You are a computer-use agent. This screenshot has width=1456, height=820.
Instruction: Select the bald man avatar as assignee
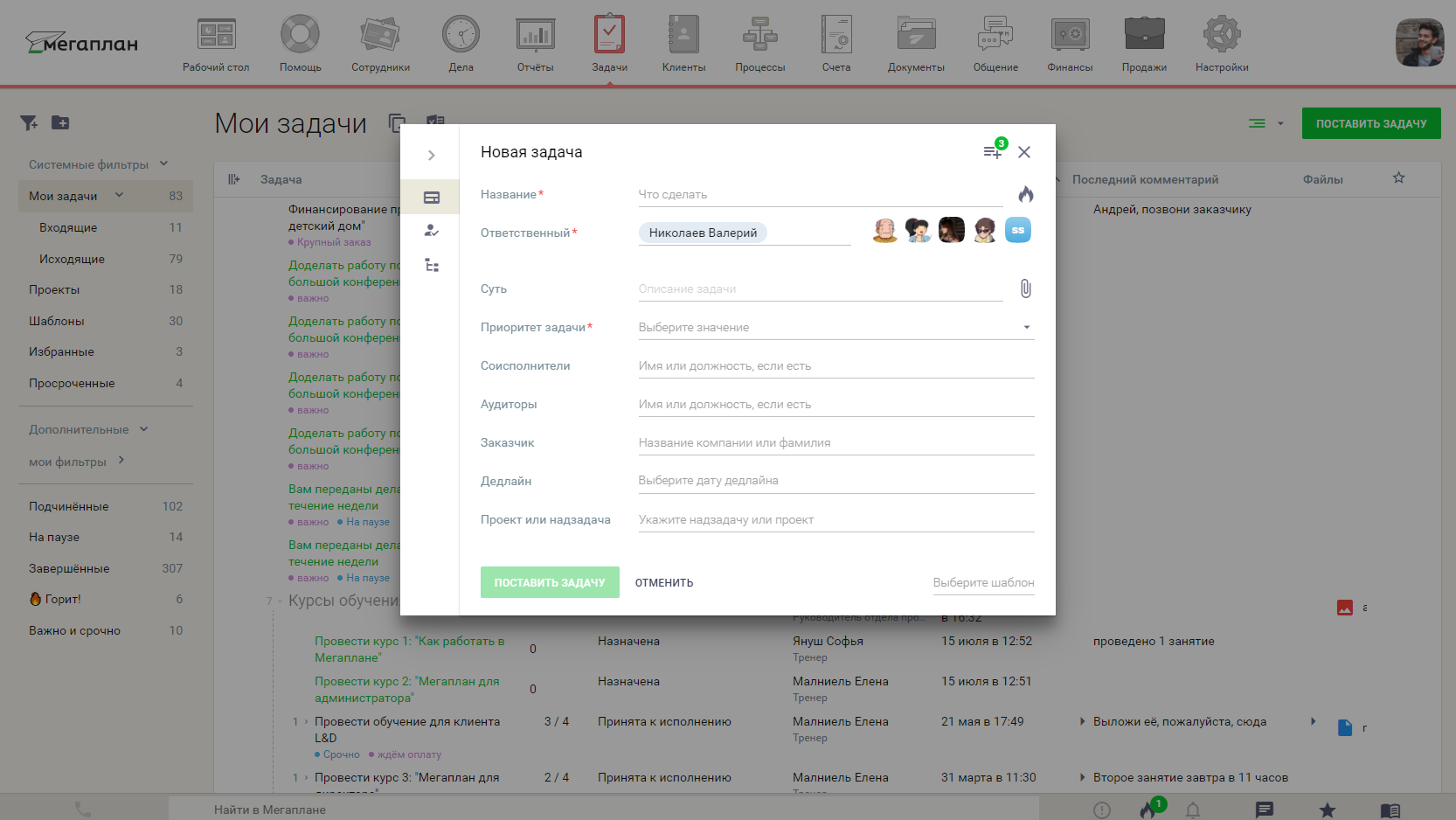[x=885, y=230]
